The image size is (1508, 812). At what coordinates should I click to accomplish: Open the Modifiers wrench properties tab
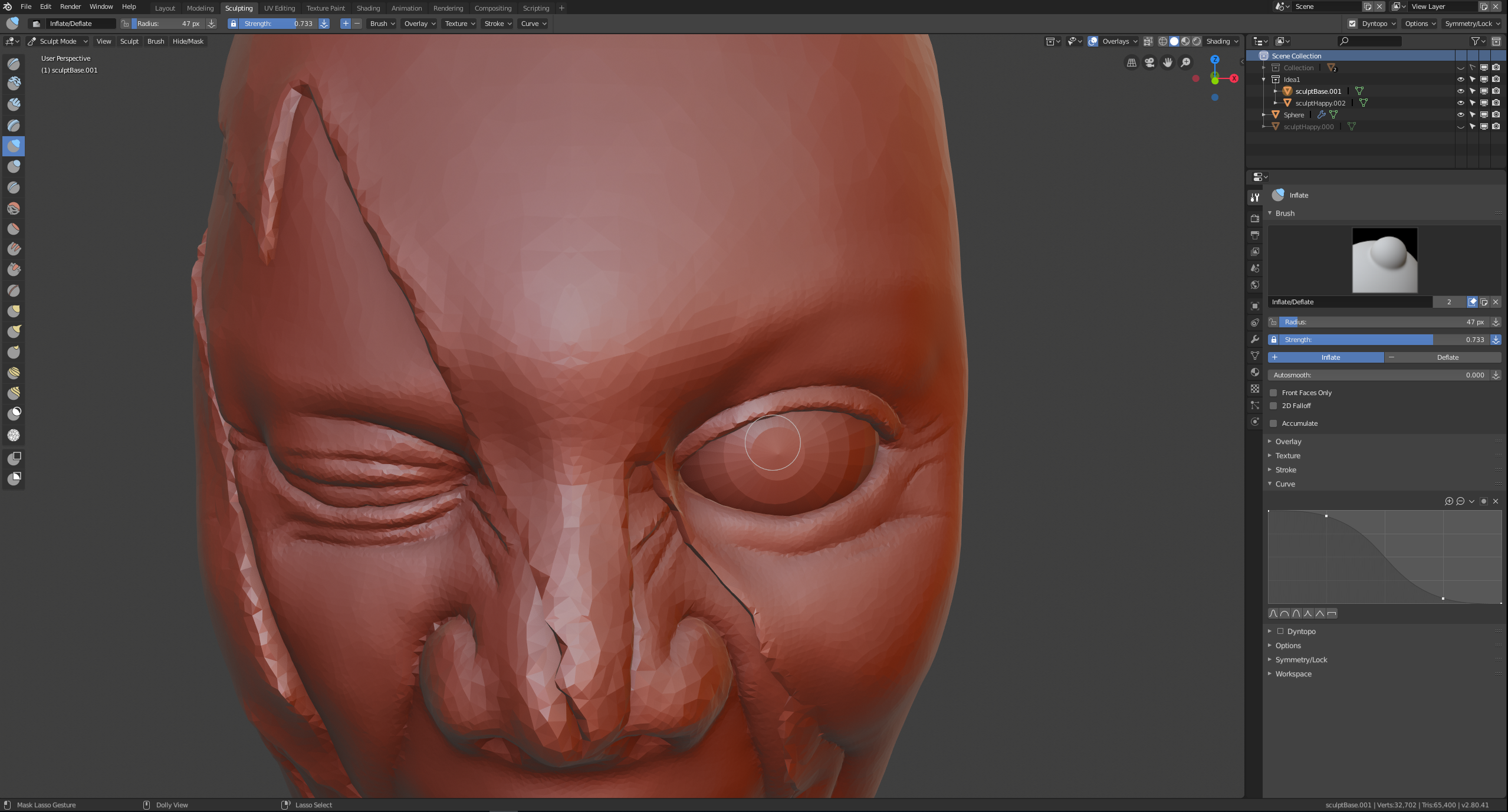click(x=1255, y=339)
